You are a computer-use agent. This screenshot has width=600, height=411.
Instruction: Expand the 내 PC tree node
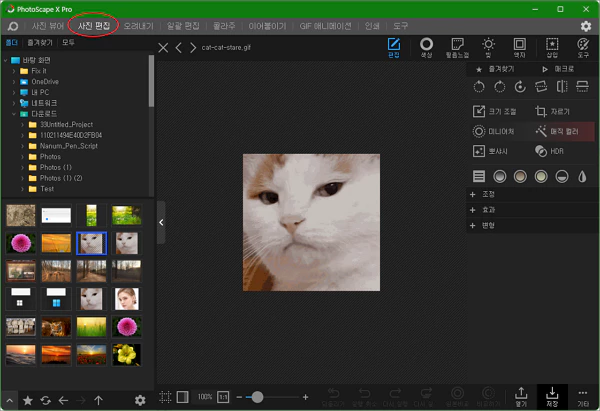14,93
